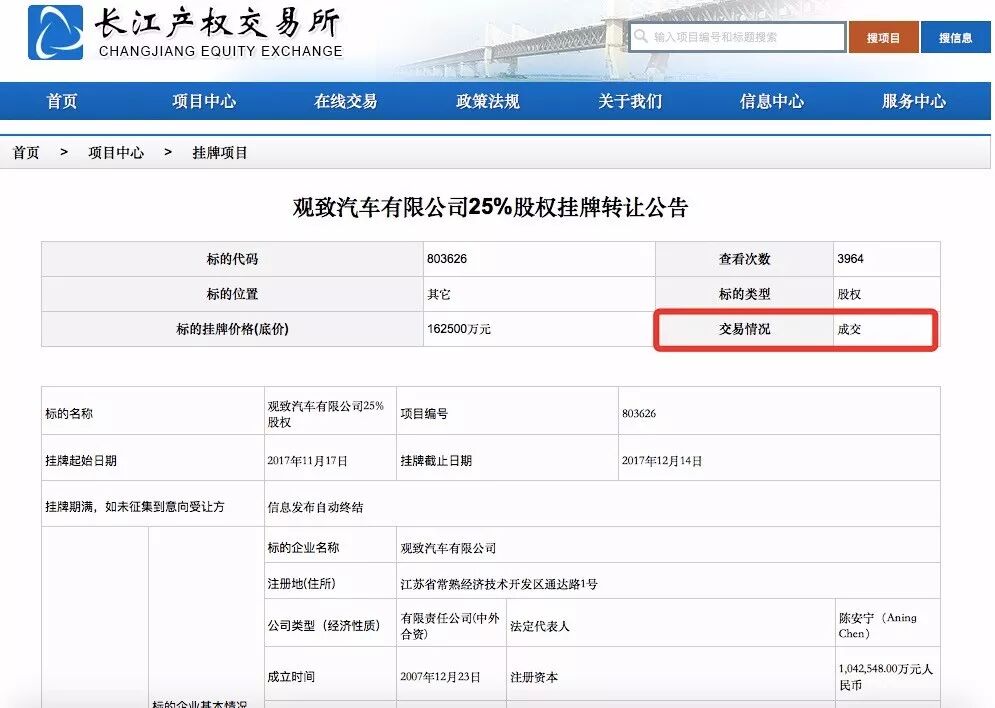The image size is (995, 708).
Task: Click the search magnifier icon
Action: tap(641, 36)
